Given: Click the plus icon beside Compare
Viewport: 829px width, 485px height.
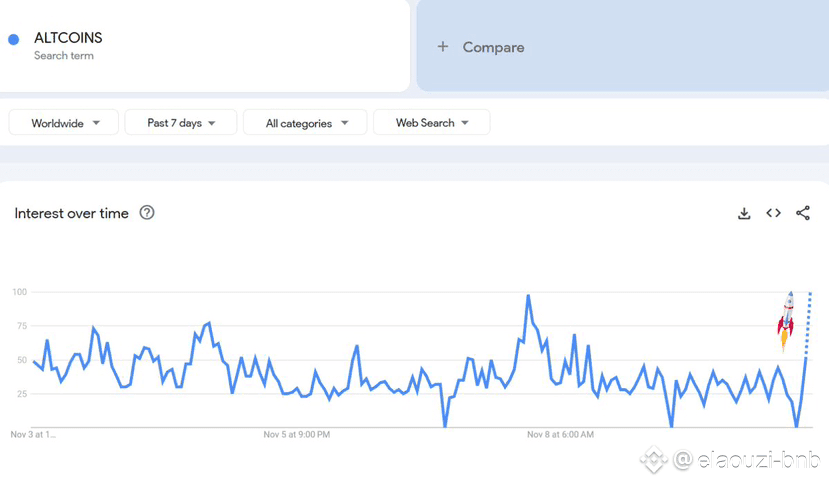Looking at the screenshot, I should tap(443, 47).
